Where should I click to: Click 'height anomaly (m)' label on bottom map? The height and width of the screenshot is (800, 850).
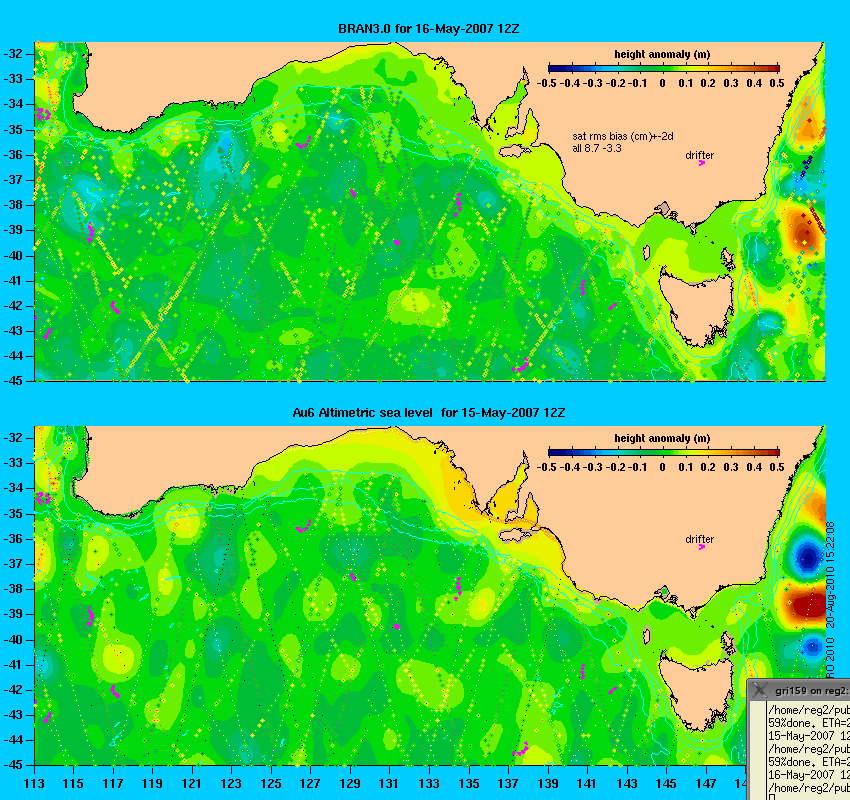[662, 438]
